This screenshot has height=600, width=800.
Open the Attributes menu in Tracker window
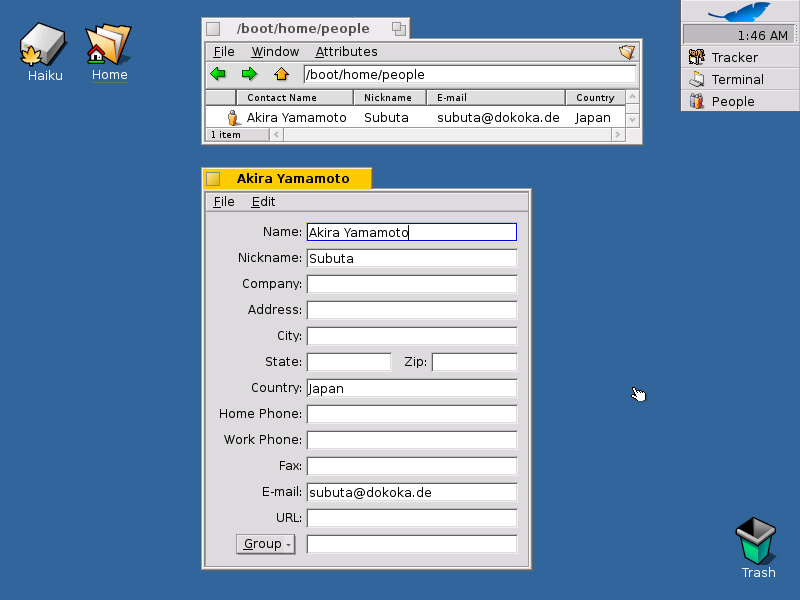[x=346, y=52]
